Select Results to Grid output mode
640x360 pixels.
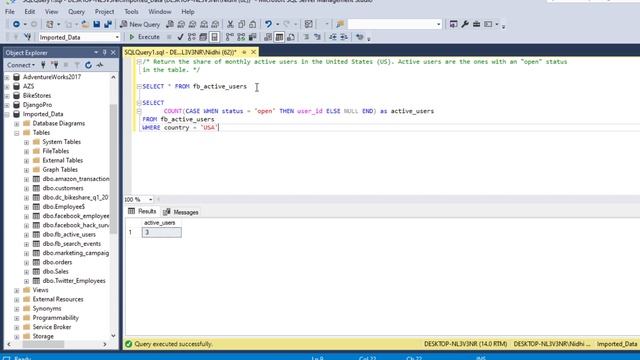tap(279, 37)
